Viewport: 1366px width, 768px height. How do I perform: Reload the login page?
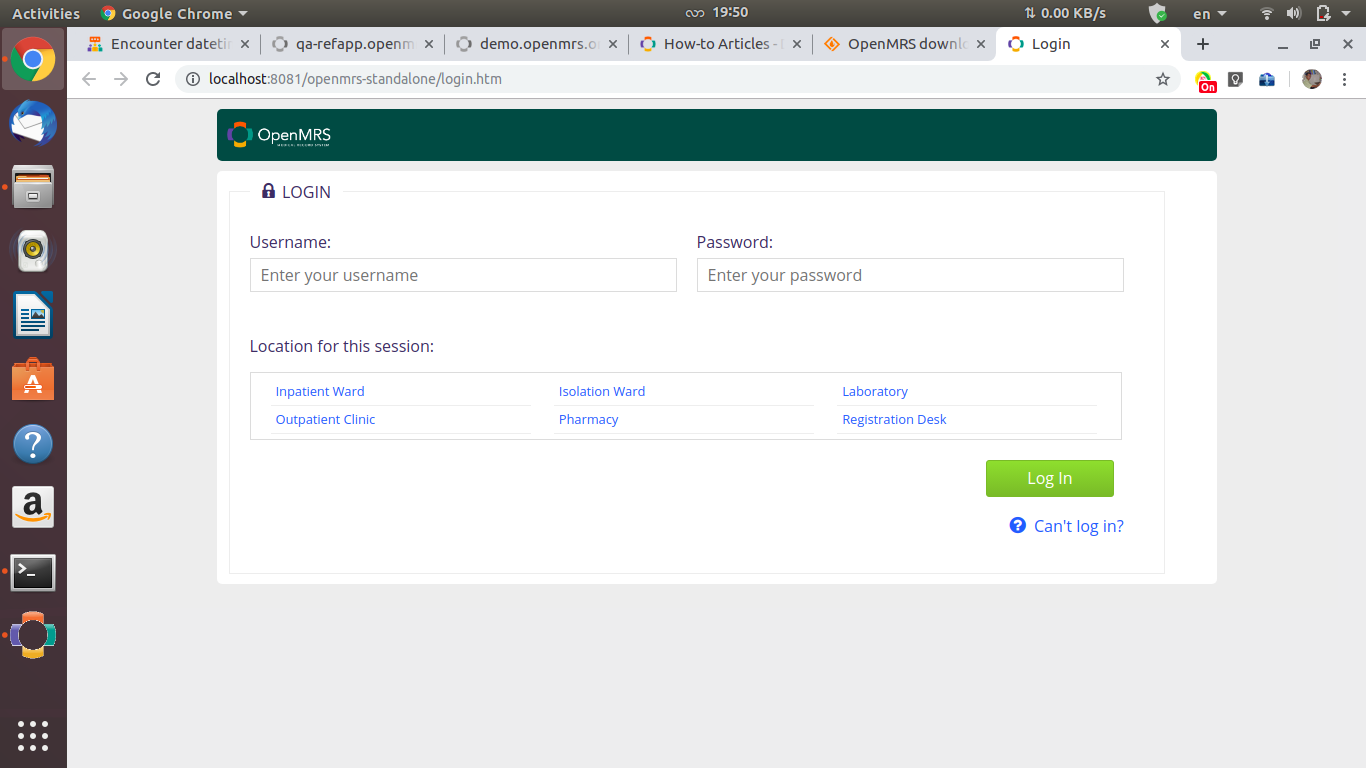pyautogui.click(x=153, y=79)
